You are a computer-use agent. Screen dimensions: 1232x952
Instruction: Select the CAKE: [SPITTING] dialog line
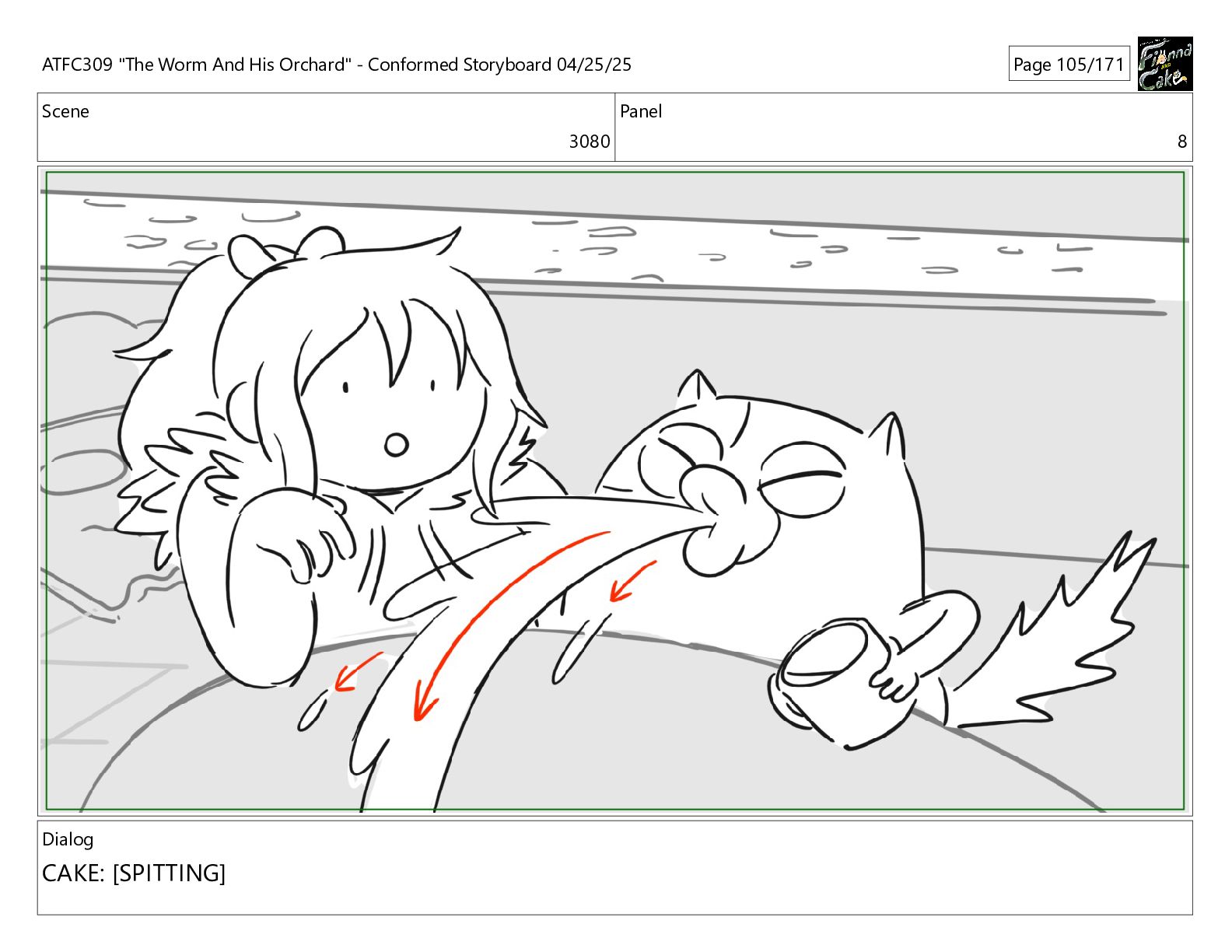[134, 873]
